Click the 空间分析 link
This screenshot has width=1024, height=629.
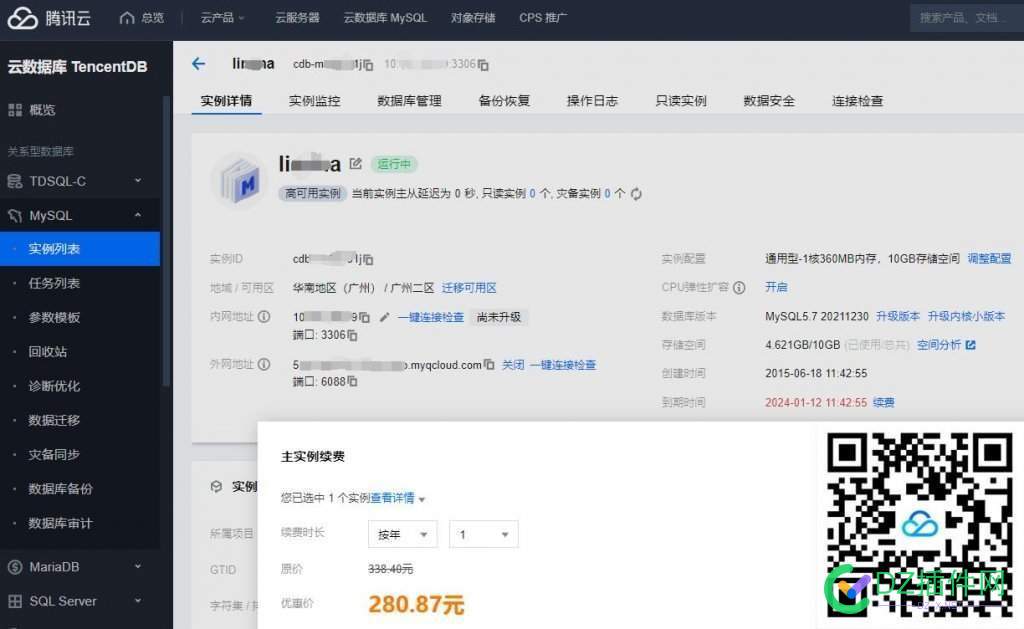pyautogui.click(x=938, y=345)
